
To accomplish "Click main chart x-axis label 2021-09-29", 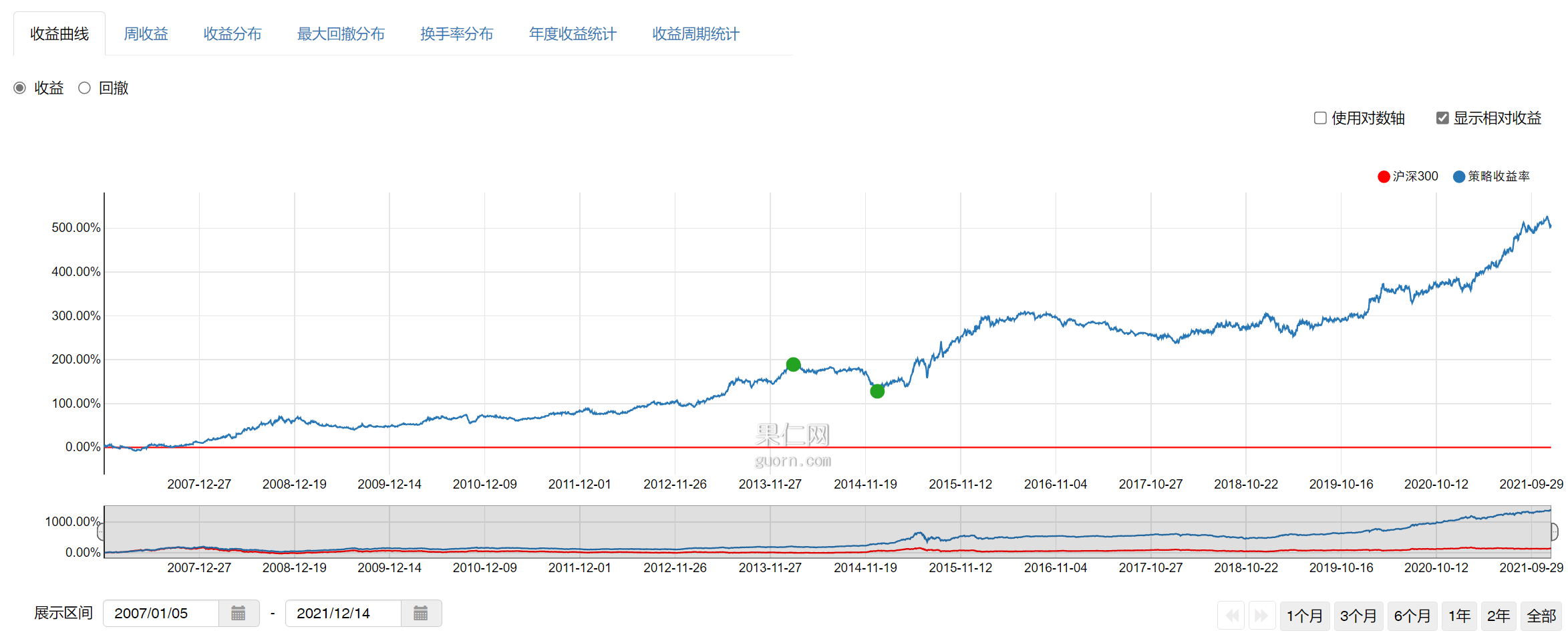I will [1531, 485].
